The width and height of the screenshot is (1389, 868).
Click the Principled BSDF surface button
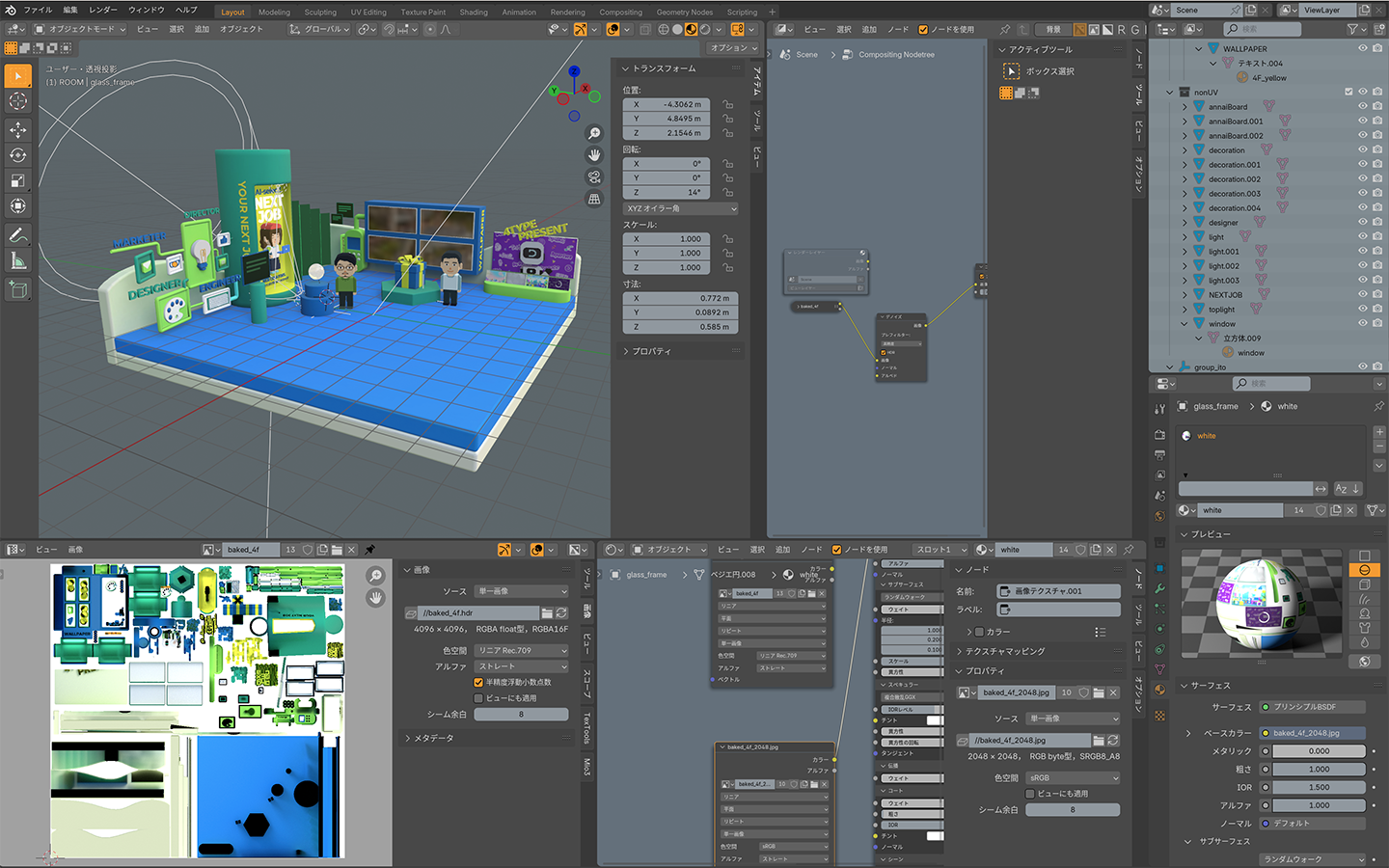1311,707
